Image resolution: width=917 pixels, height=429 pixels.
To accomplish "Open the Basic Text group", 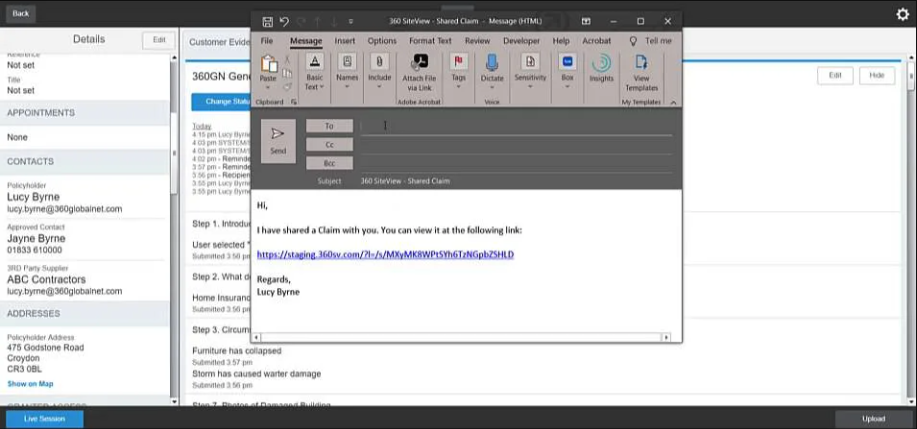I will pos(314,72).
